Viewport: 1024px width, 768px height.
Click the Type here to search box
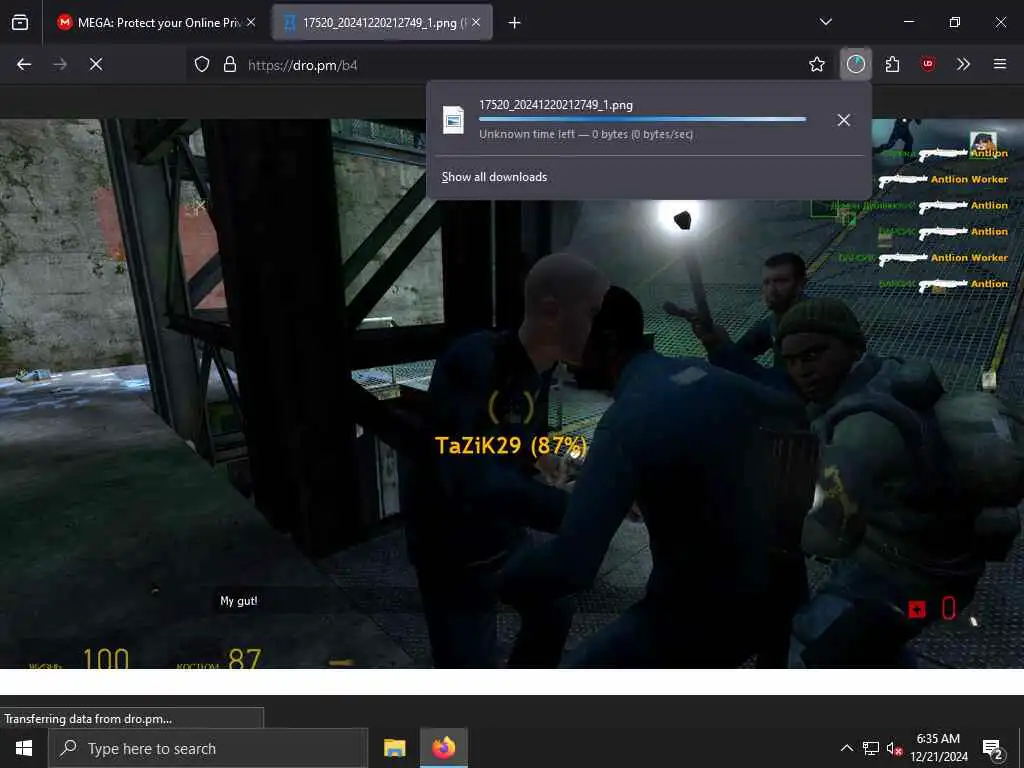coord(208,748)
